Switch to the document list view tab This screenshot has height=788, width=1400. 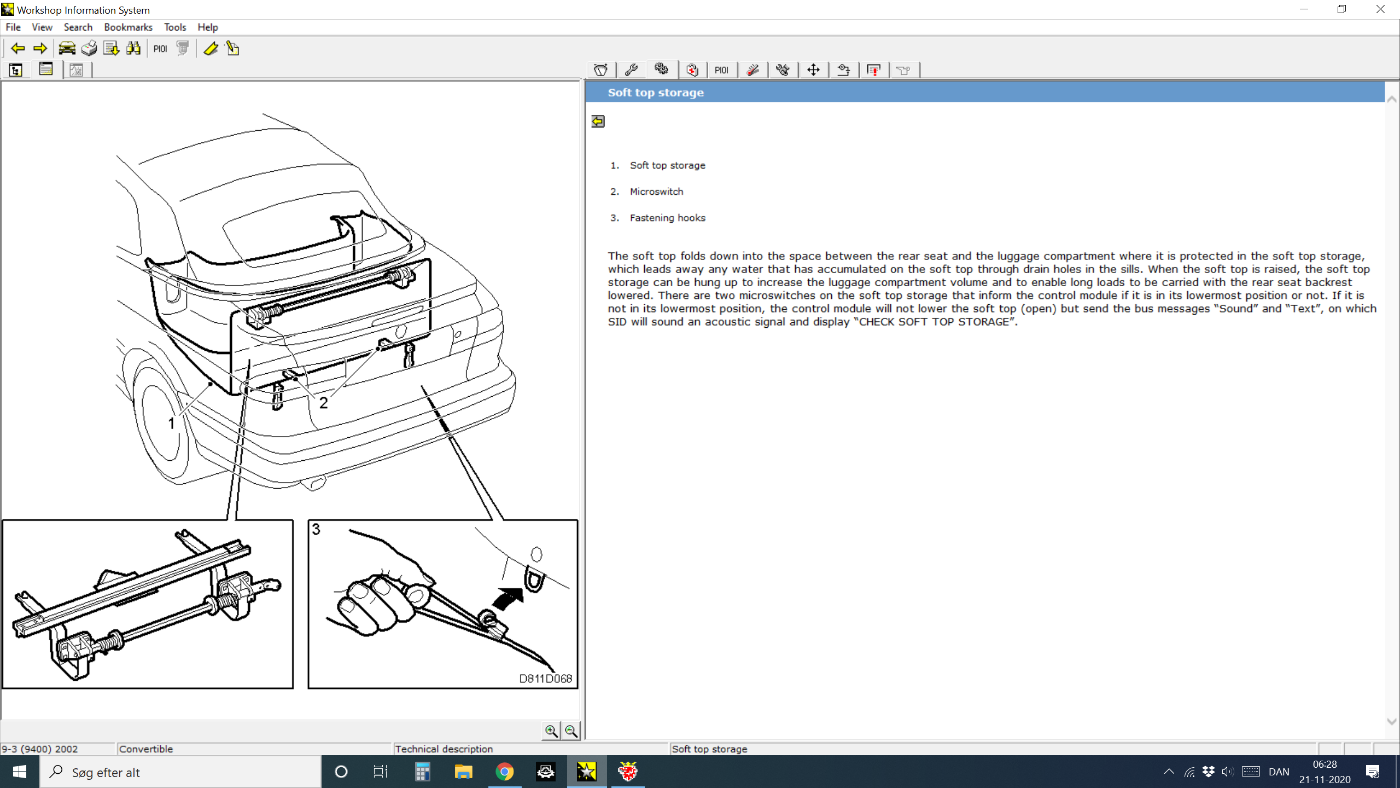pos(46,70)
